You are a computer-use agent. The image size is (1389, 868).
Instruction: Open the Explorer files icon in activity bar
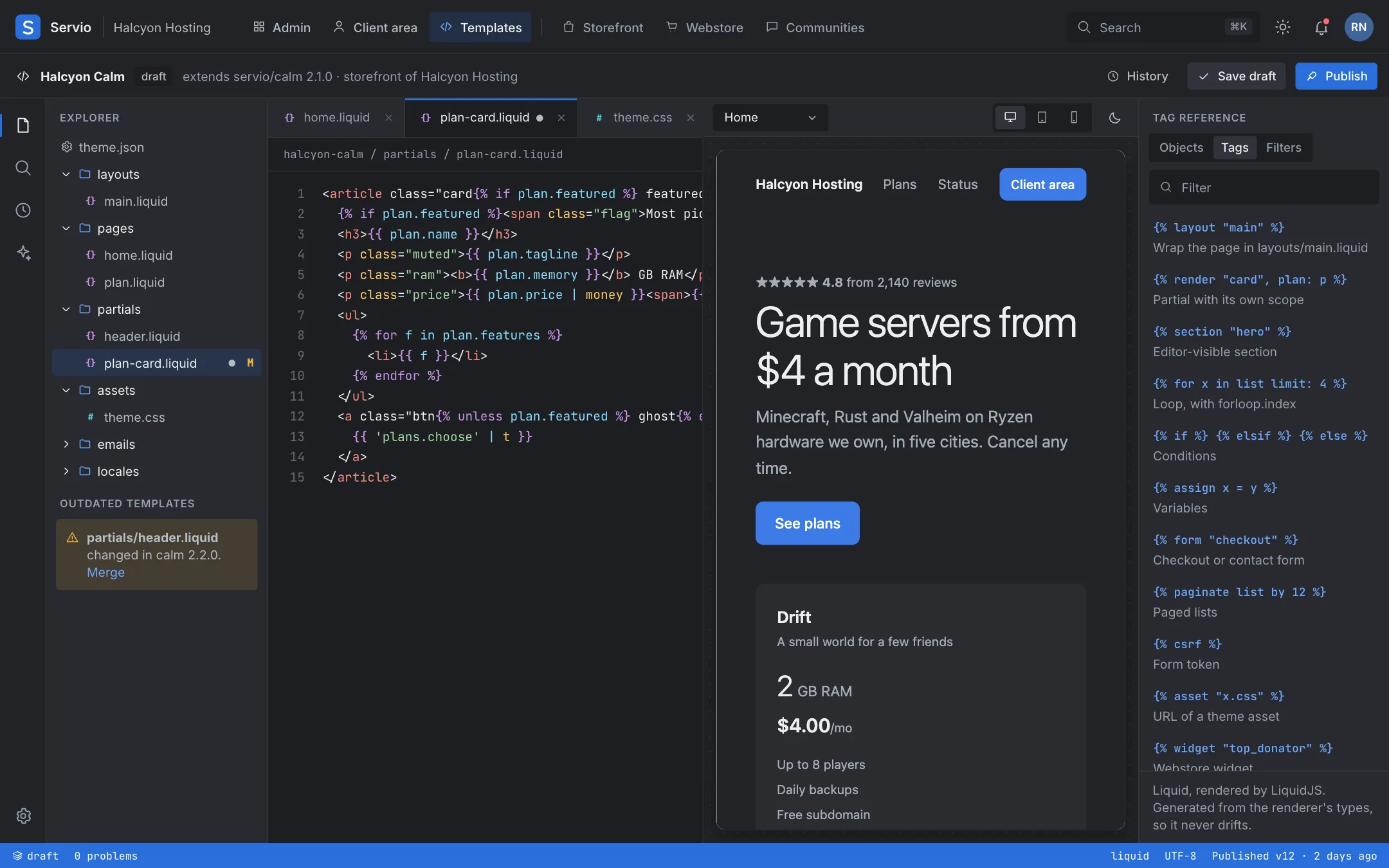point(23,125)
